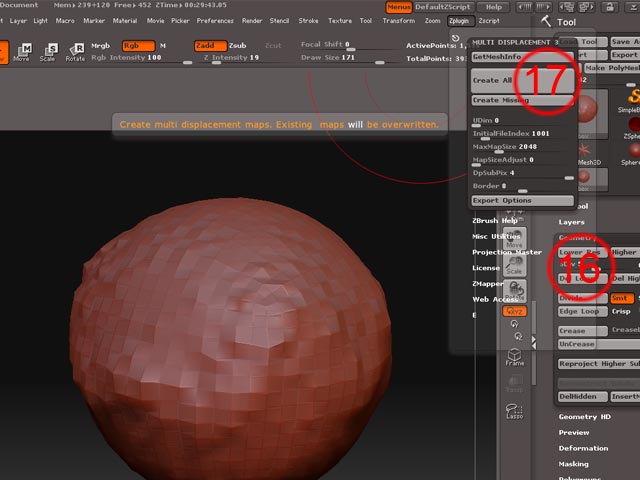Click the DefaultZScript button
This screenshot has width=640, height=480.
[443, 7]
